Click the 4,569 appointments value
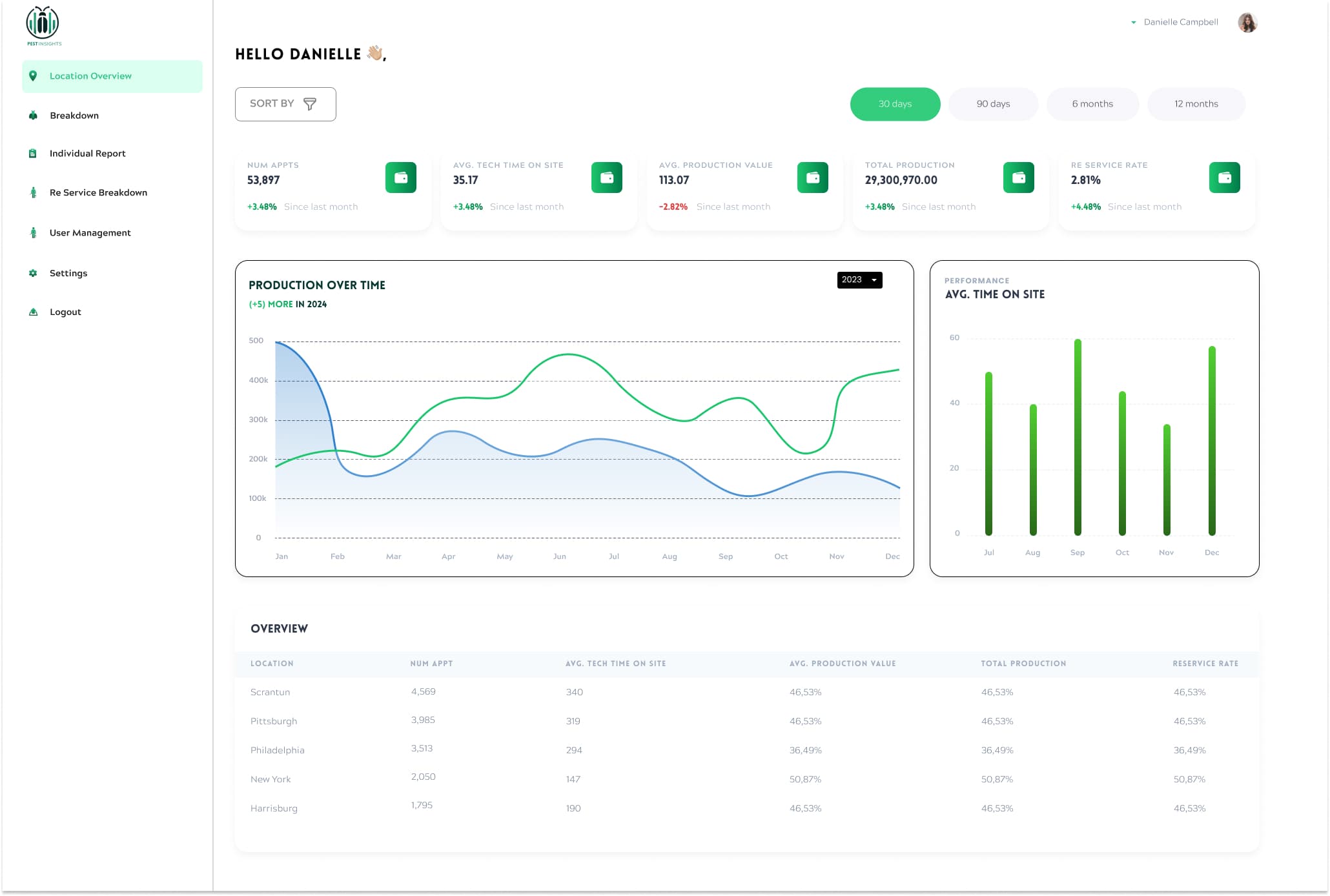 424,691
